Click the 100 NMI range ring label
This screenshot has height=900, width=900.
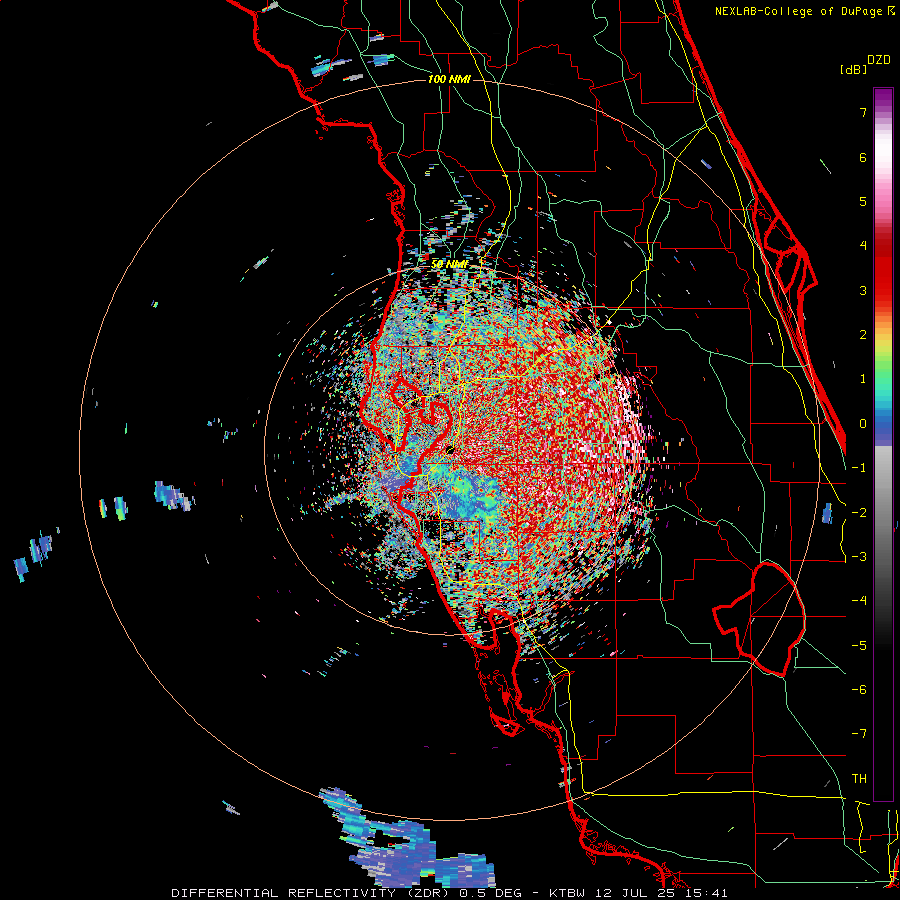click(449, 79)
